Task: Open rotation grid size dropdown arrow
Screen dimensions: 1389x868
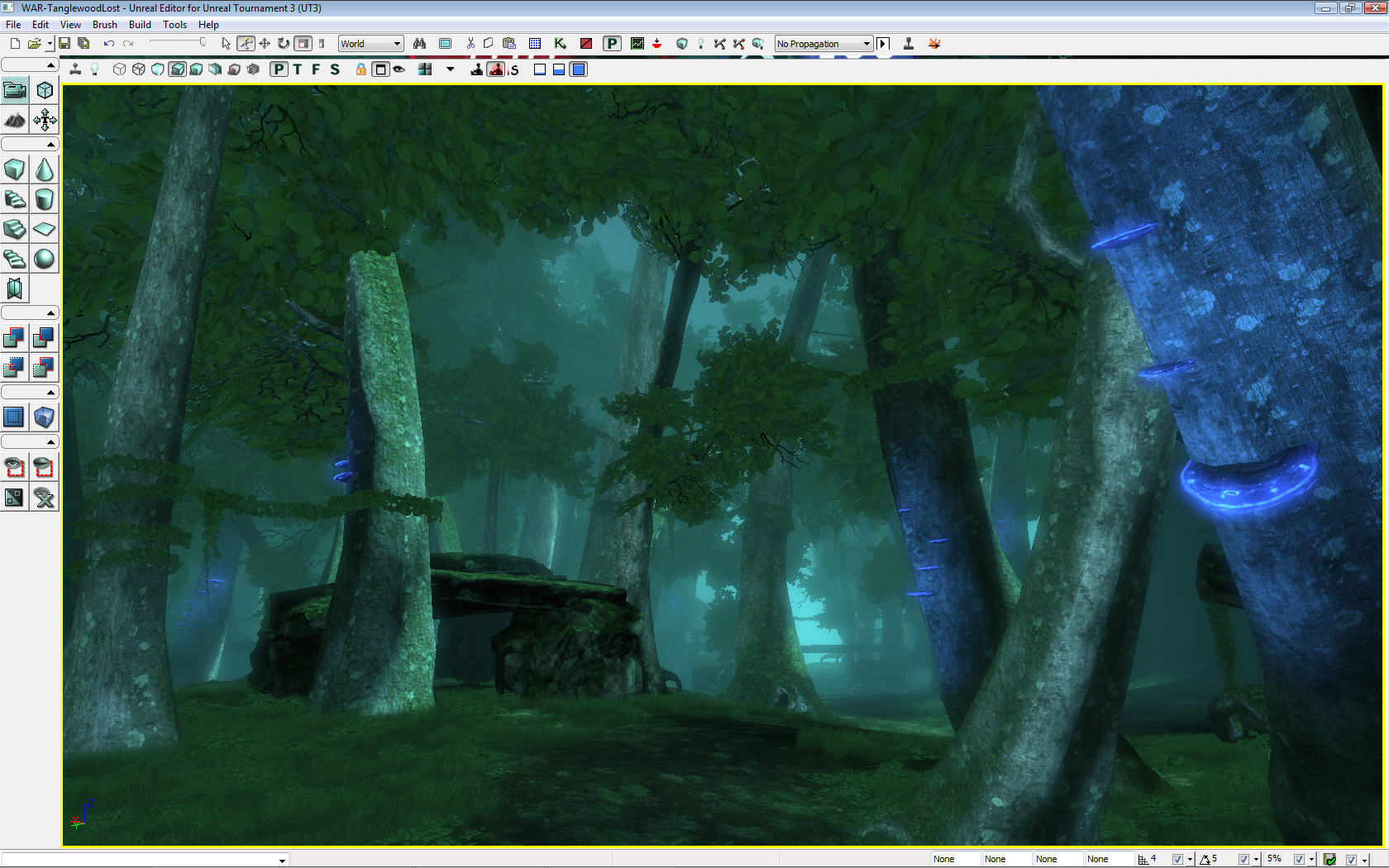Action: [1256, 860]
